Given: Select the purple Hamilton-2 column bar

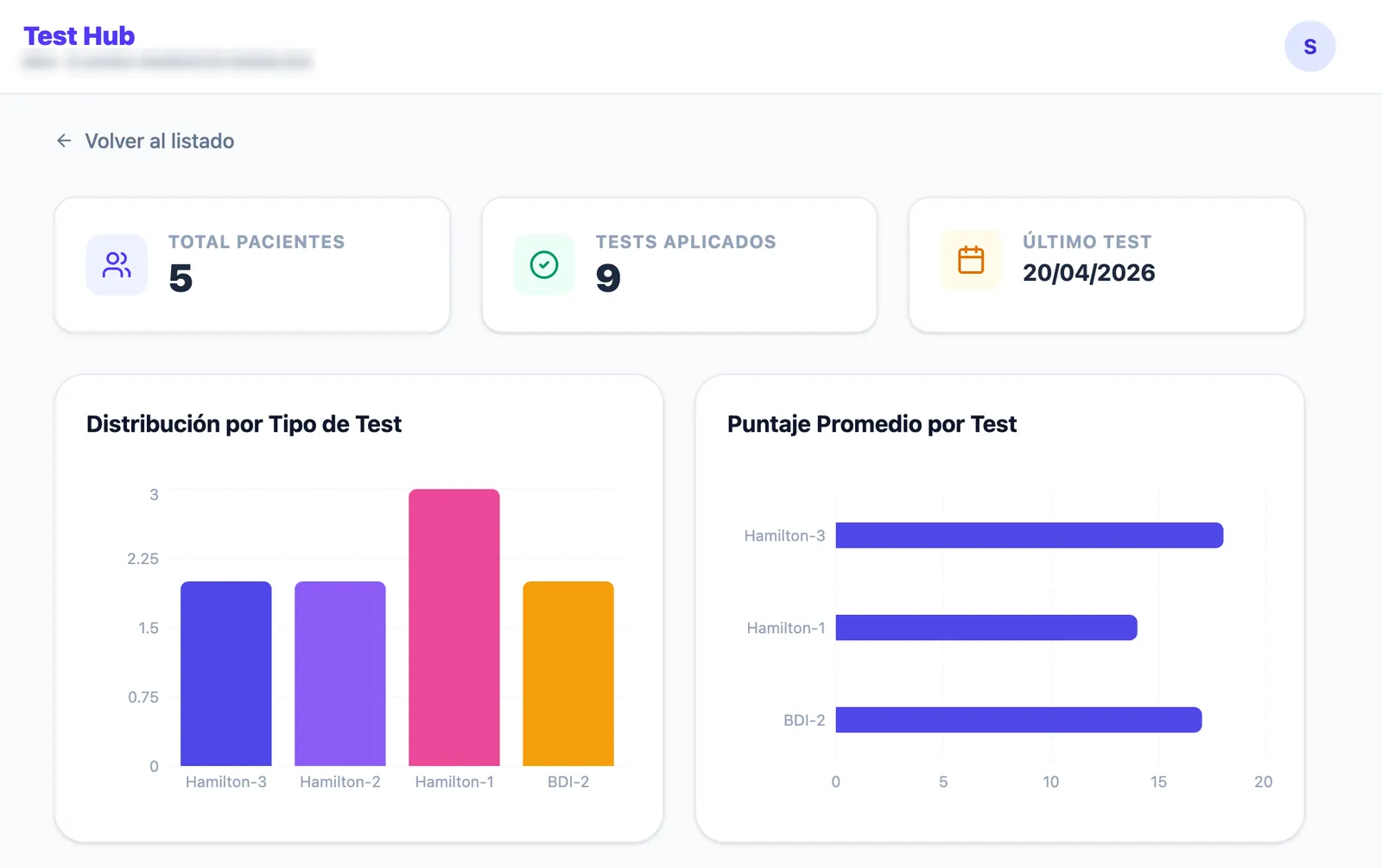Looking at the screenshot, I should pos(340,674).
